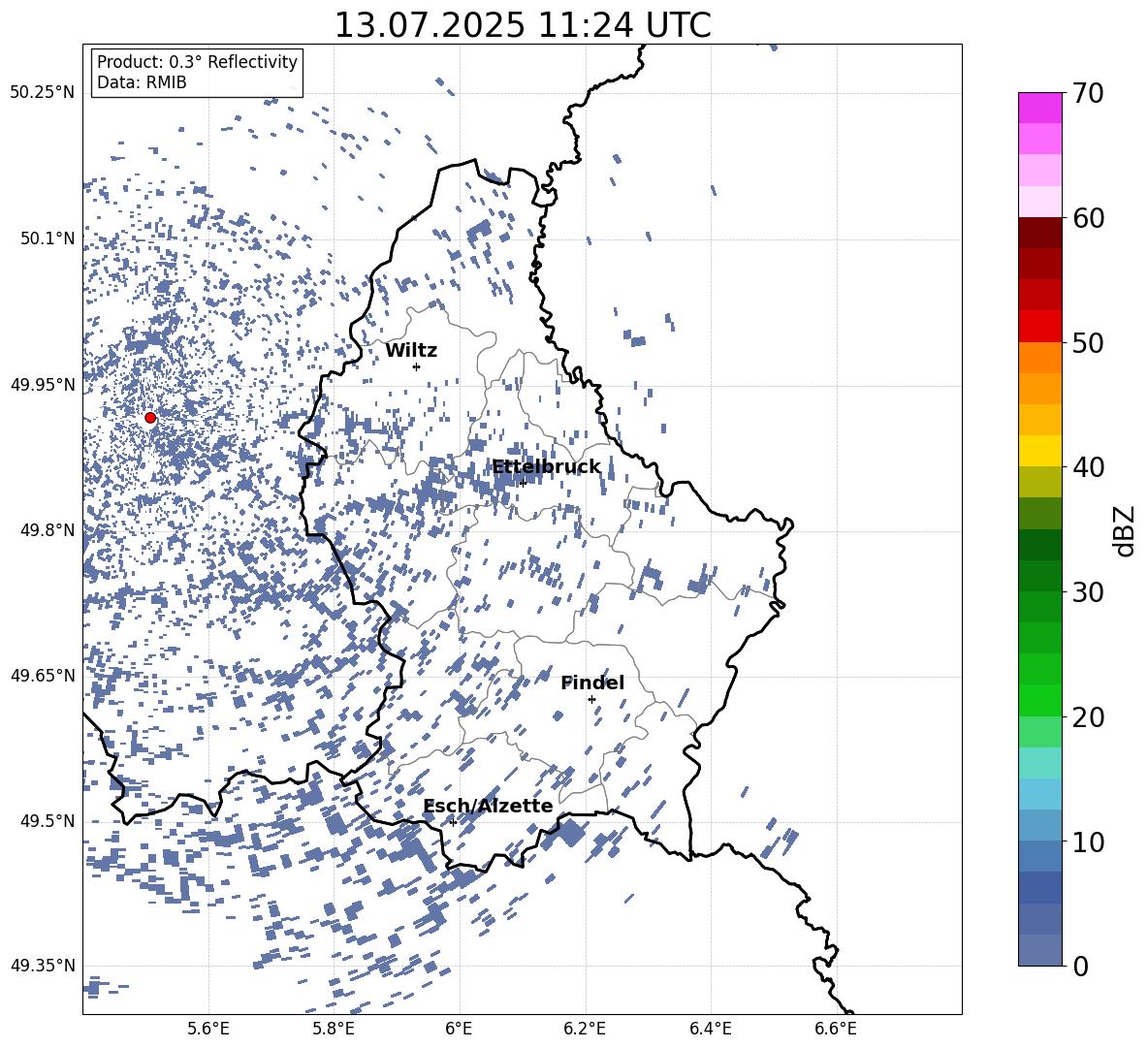The width and height of the screenshot is (1148, 1048).
Task: Click the dBZ colorbar axis label
Action: pyautogui.click(x=1126, y=530)
